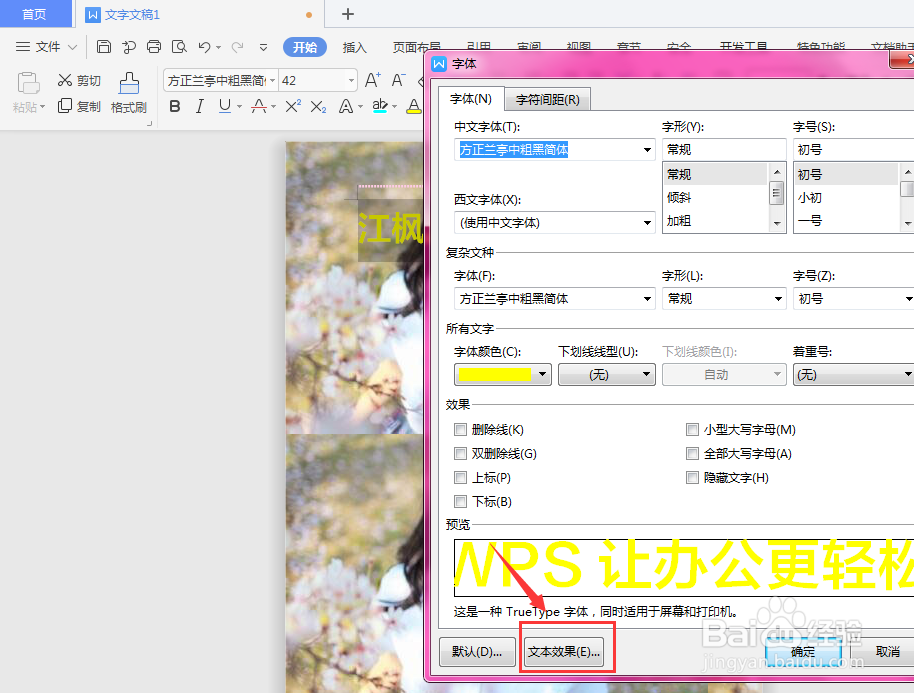Switch to 字体(N) tab

click(x=471, y=99)
